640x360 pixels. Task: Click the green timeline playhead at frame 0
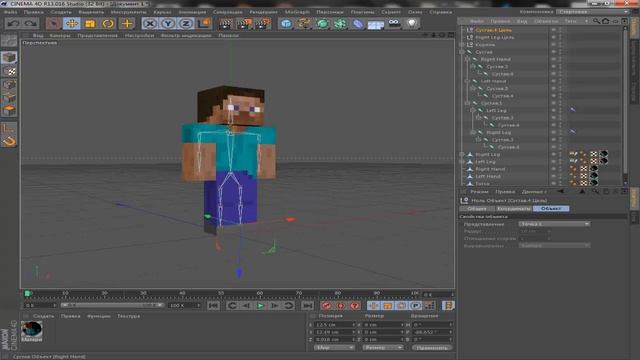coord(27,293)
